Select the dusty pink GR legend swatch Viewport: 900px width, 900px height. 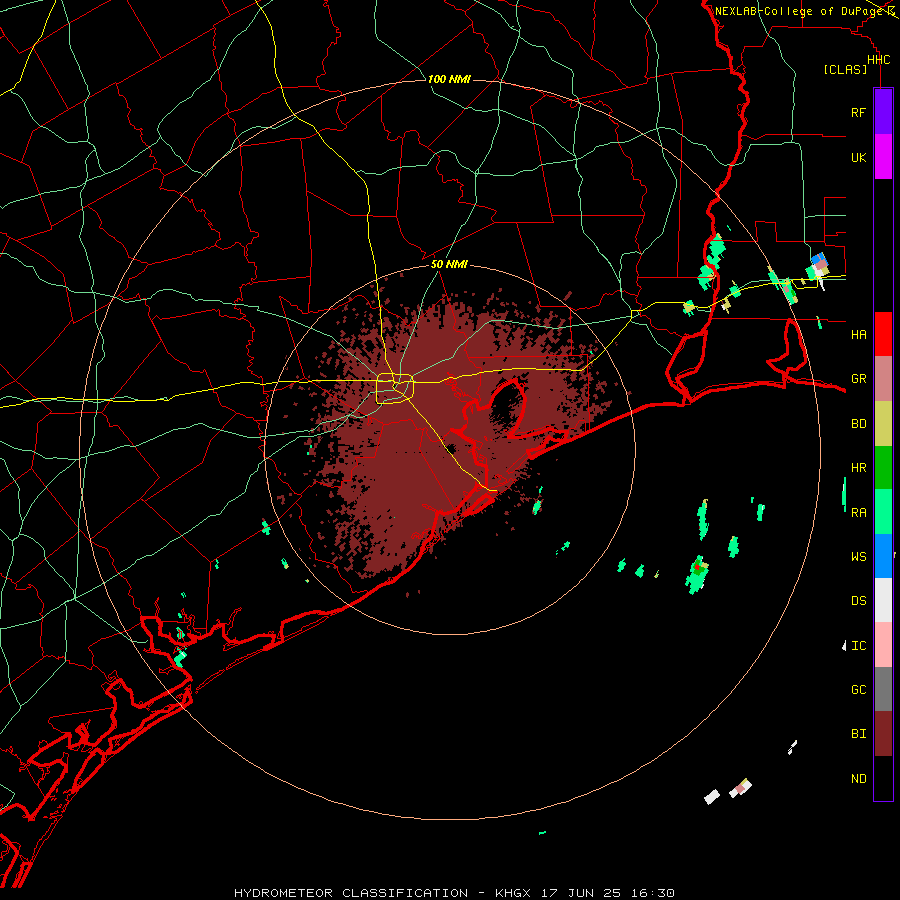click(883, 379)
